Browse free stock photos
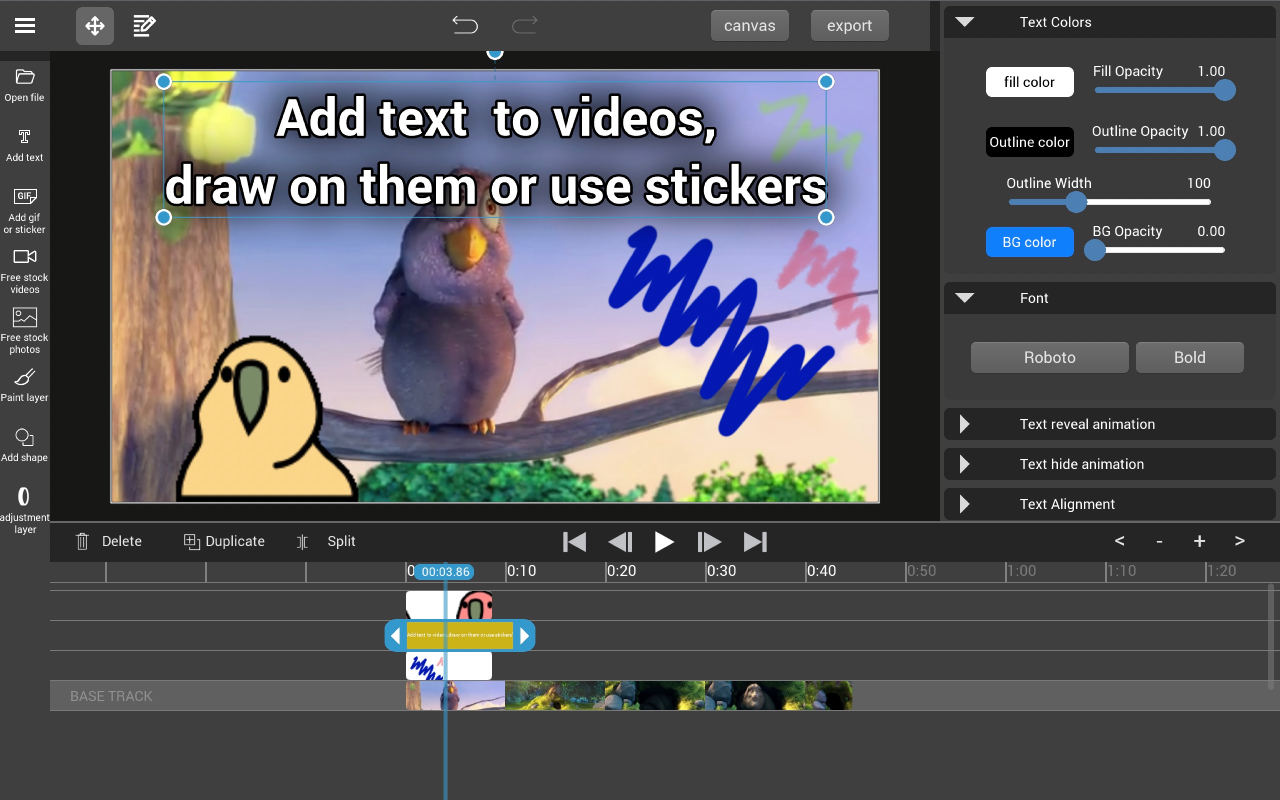The width and height of the screenshot is (1280, 800). tap(25, 331)
